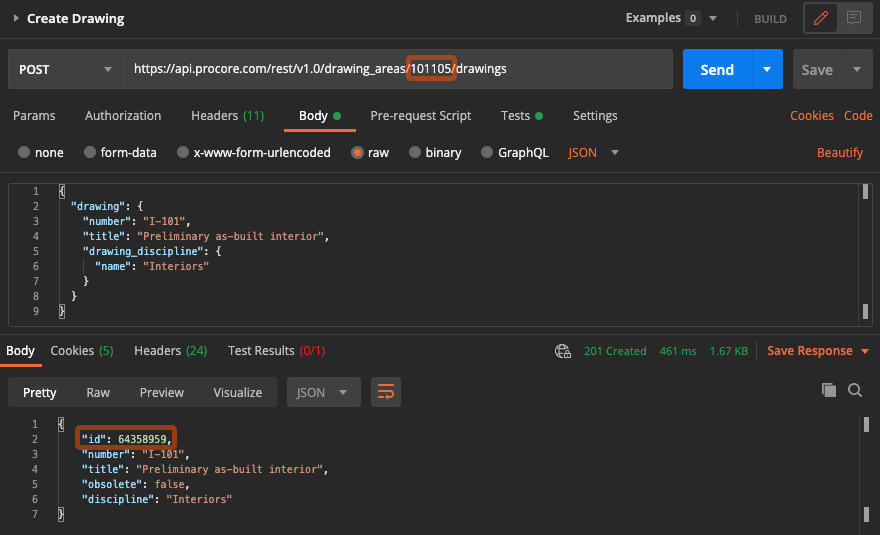Open the response Headers (24) tab
This screenshot has height=535, width=880.
pos(171,351)
